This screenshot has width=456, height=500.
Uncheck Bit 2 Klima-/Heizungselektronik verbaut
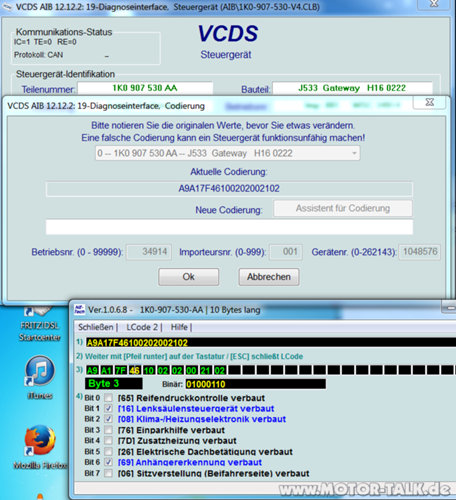(x=108, y=419)
